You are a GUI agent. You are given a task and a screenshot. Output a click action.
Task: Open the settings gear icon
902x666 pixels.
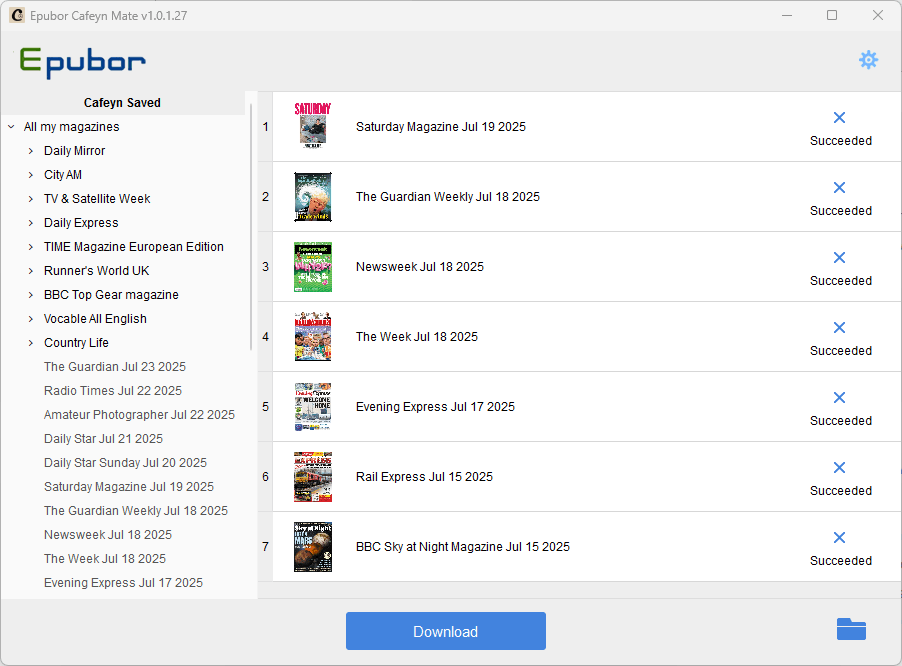click(x=868, y=60)
